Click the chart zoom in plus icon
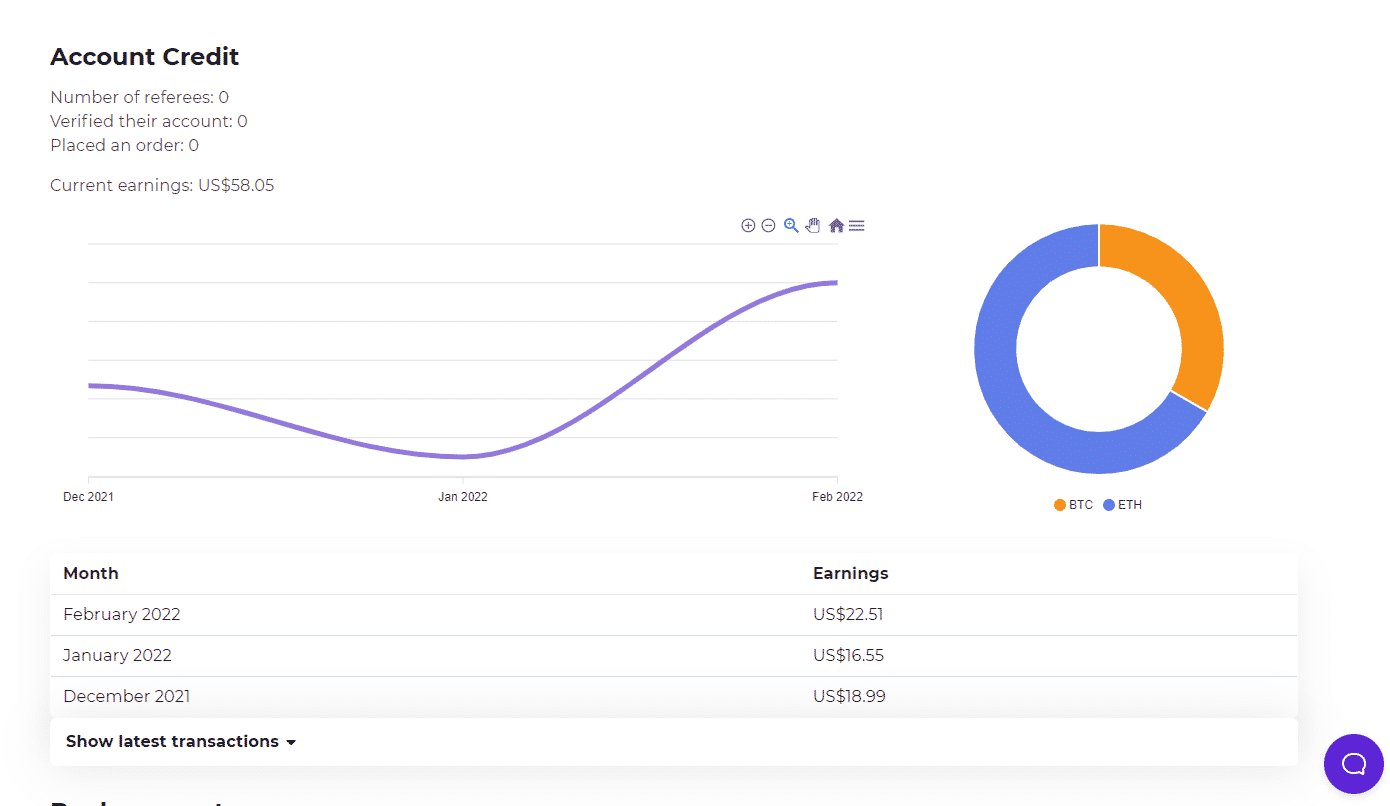1390x806 pixels. (748, 226)
